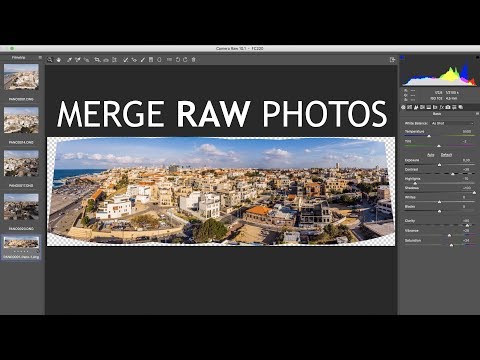Open the Basic panel options menu
The image size is (480, 360).
coord(477,114)
